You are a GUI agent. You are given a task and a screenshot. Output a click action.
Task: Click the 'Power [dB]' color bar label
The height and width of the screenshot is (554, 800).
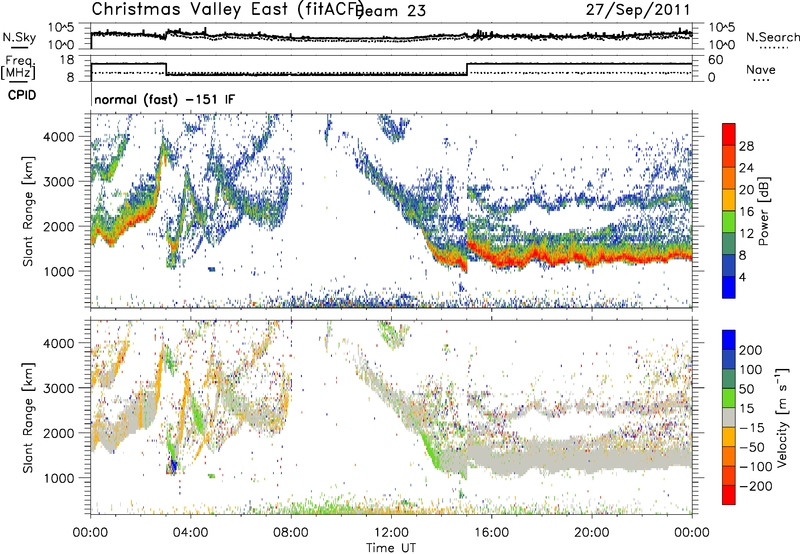[763, 211]
